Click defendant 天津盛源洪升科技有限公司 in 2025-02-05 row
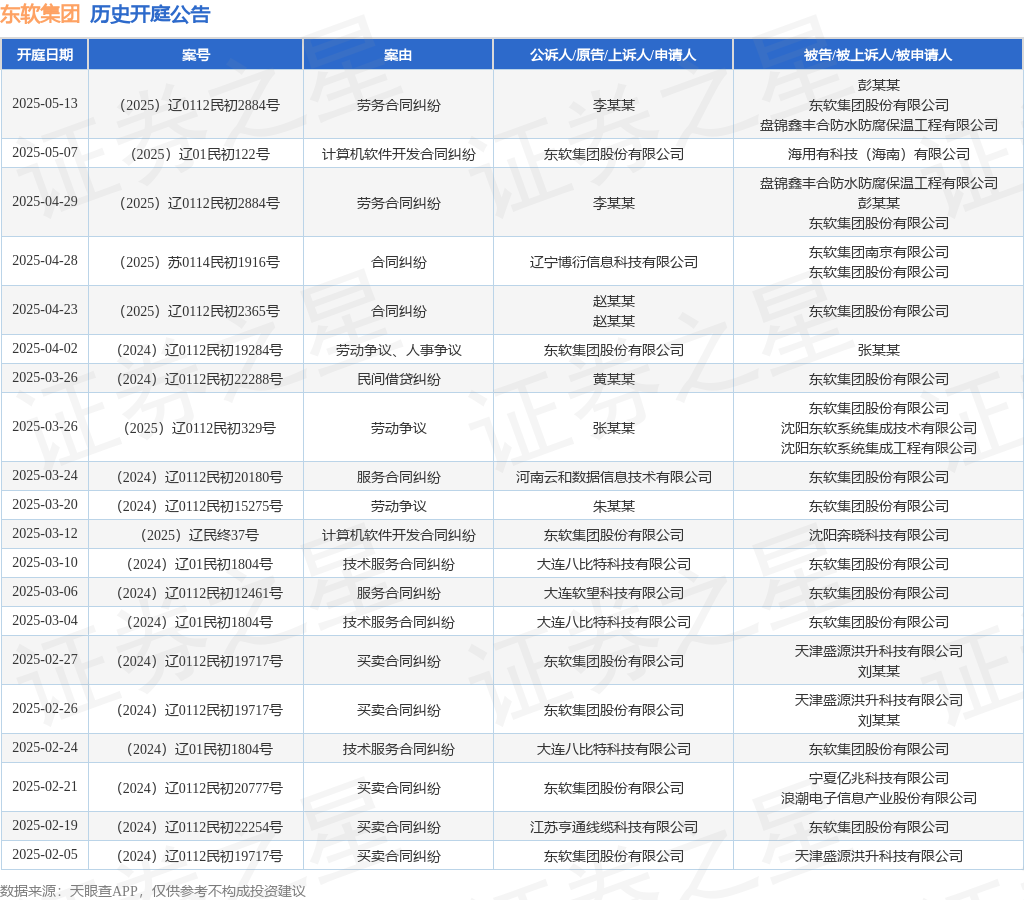The height and width of the screenshot is (900, 1024). click(878, 856)
